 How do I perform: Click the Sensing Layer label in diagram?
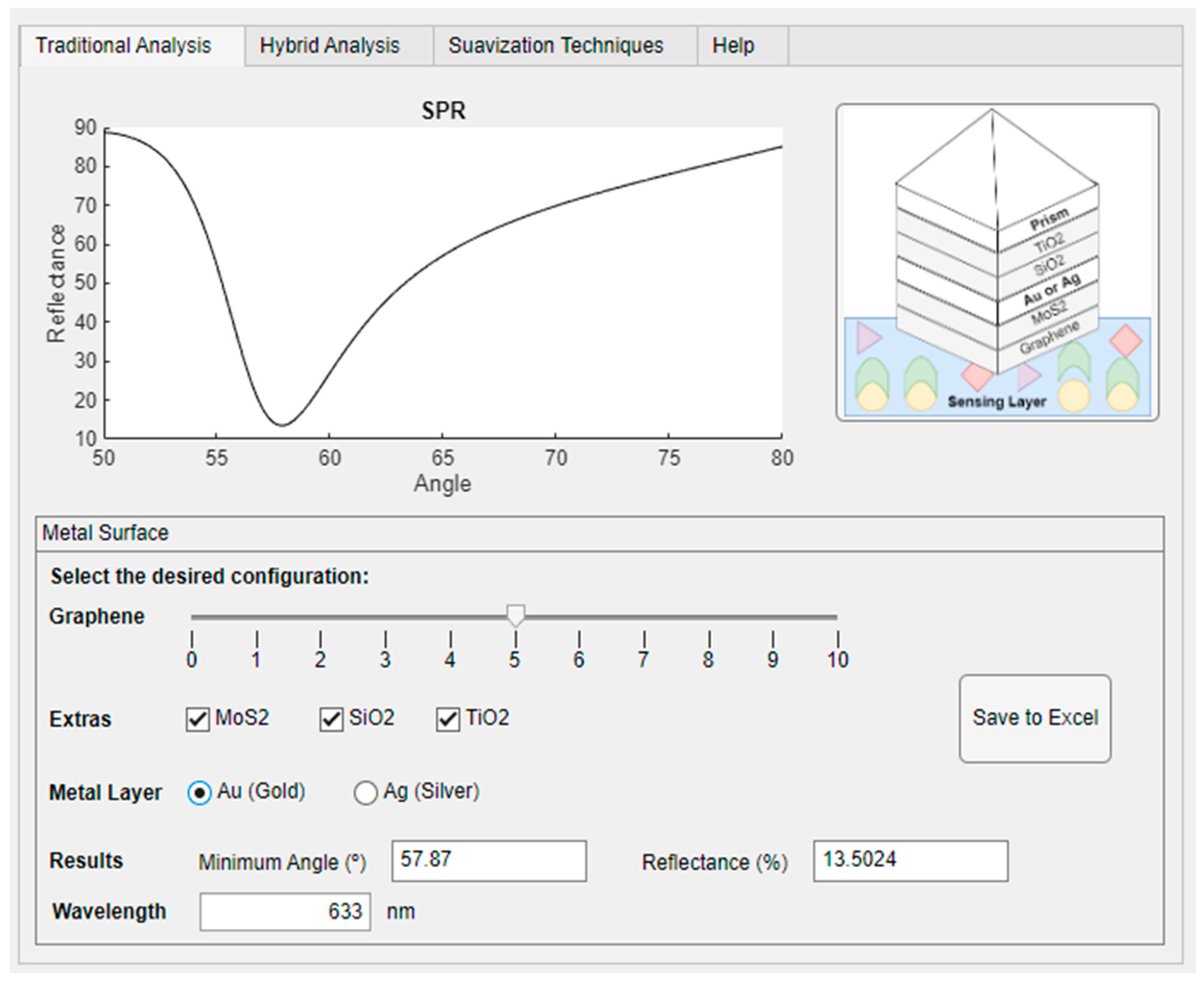(997, 401)
